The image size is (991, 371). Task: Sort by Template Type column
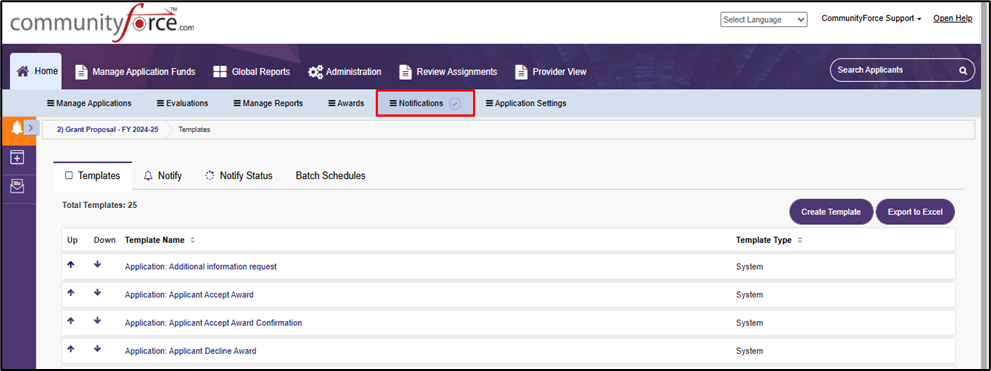pos(769,240)
